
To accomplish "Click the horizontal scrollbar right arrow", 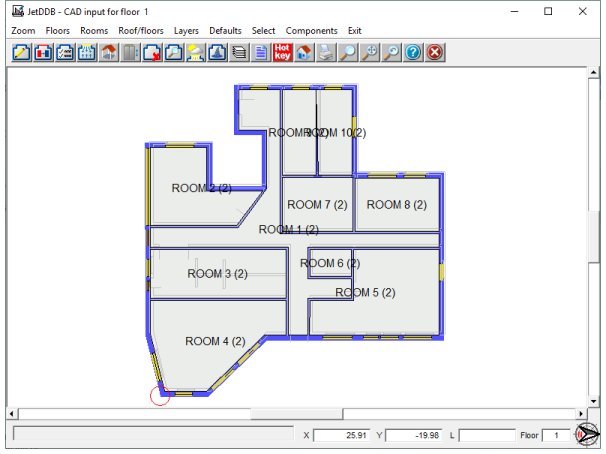I will point(581,414).
